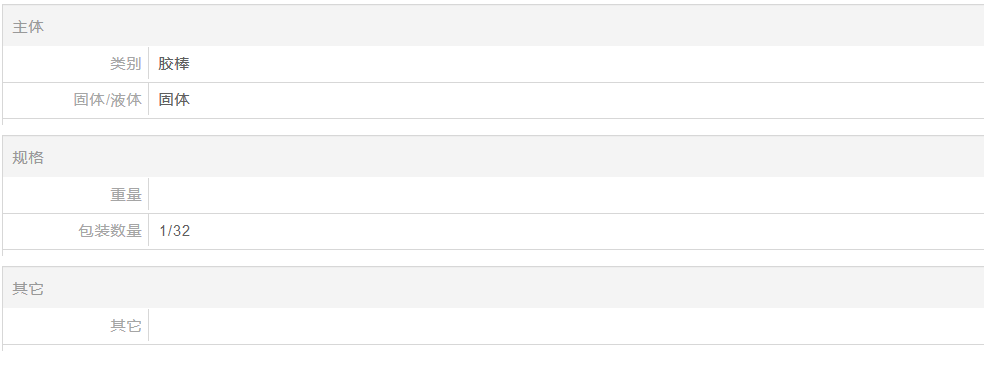992x368 pixels.
Task: Click the 胶棒 category value
Action: [x=174, y=64]
